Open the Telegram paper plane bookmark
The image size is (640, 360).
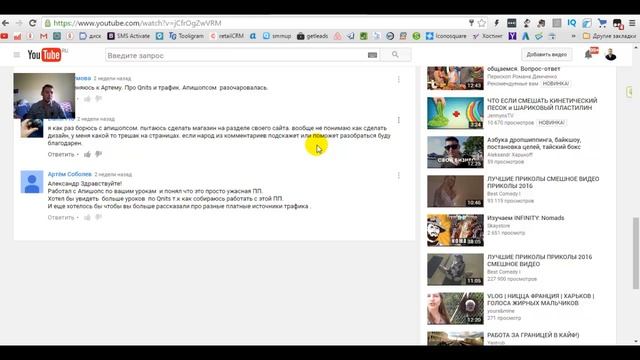pyautogui.click(x=350, y=36)
